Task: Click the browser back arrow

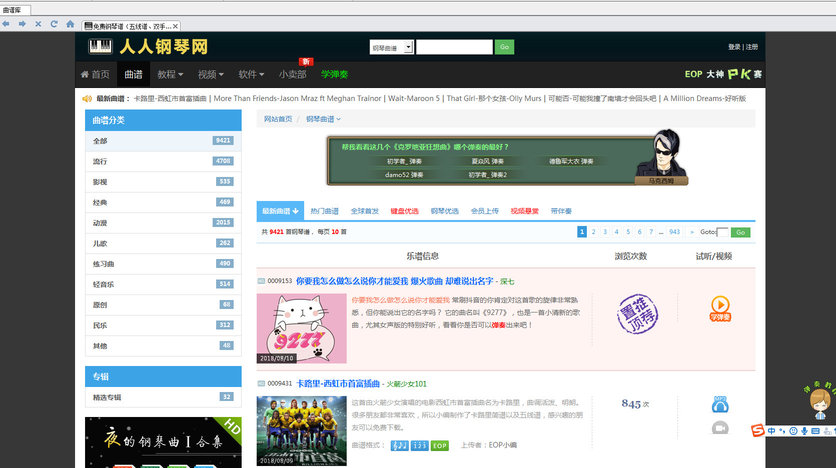Action: (9, 23)
